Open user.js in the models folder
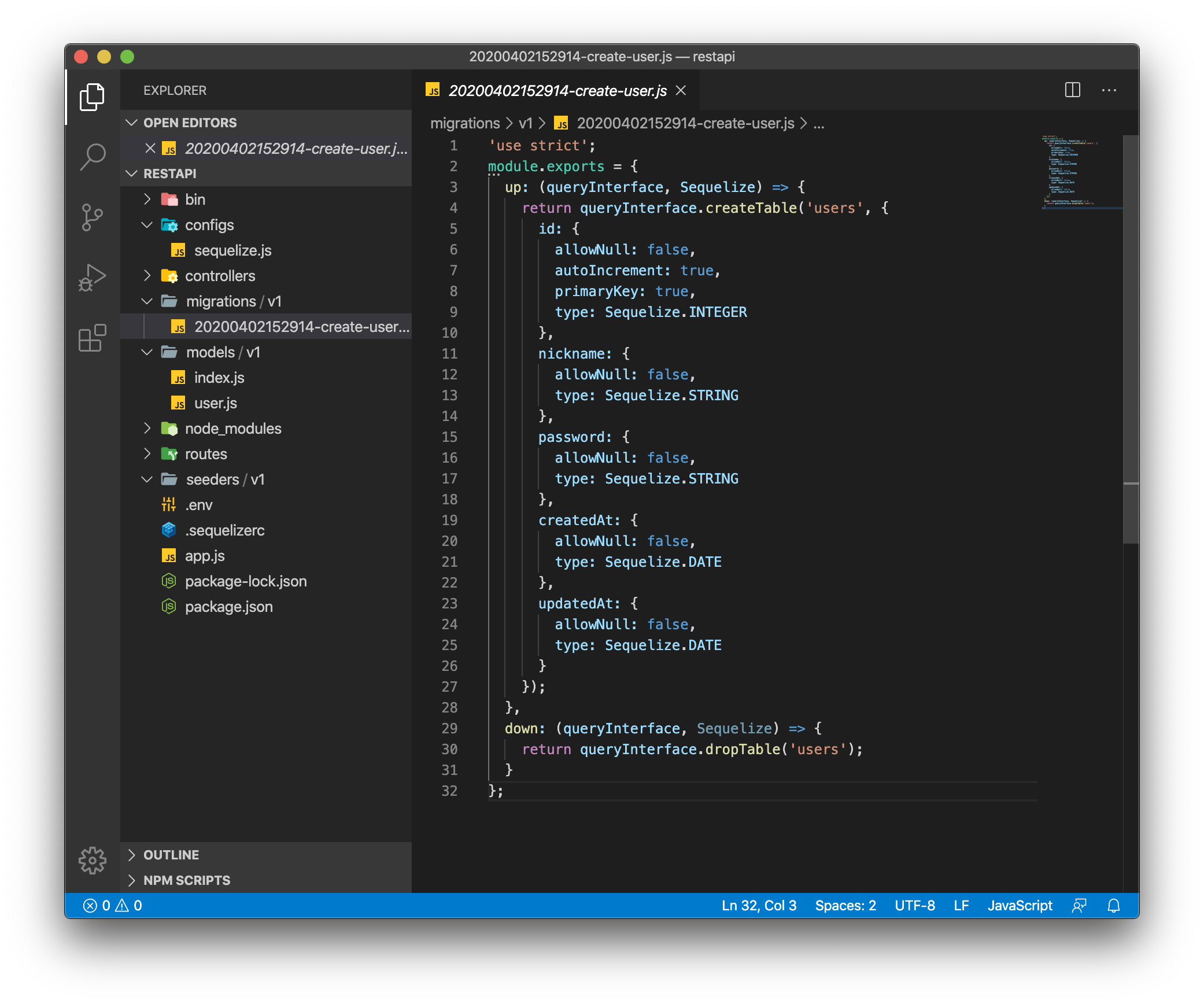 [x=215, y=403]
